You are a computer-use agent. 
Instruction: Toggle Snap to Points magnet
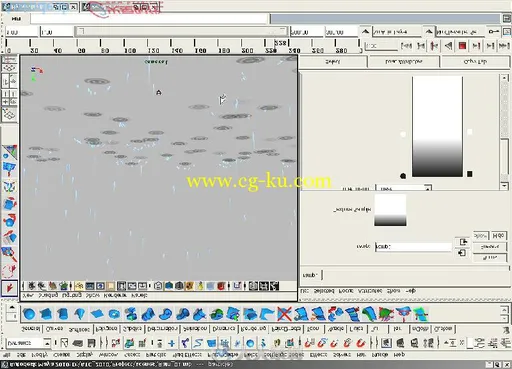click(334, 343)
